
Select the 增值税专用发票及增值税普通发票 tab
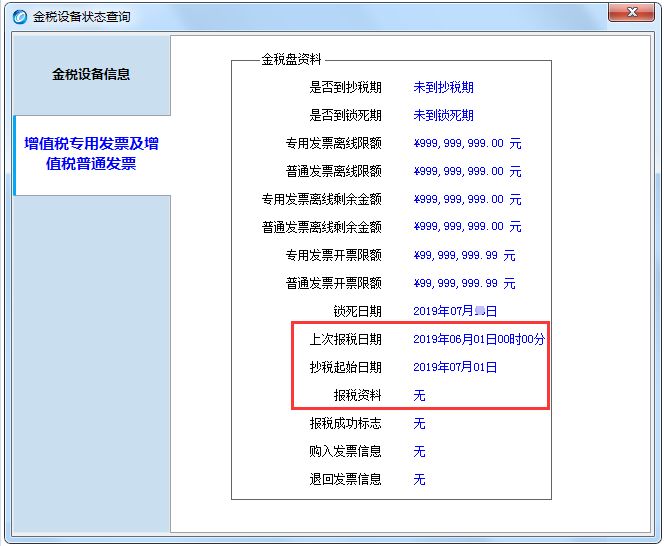coord(91,154)
